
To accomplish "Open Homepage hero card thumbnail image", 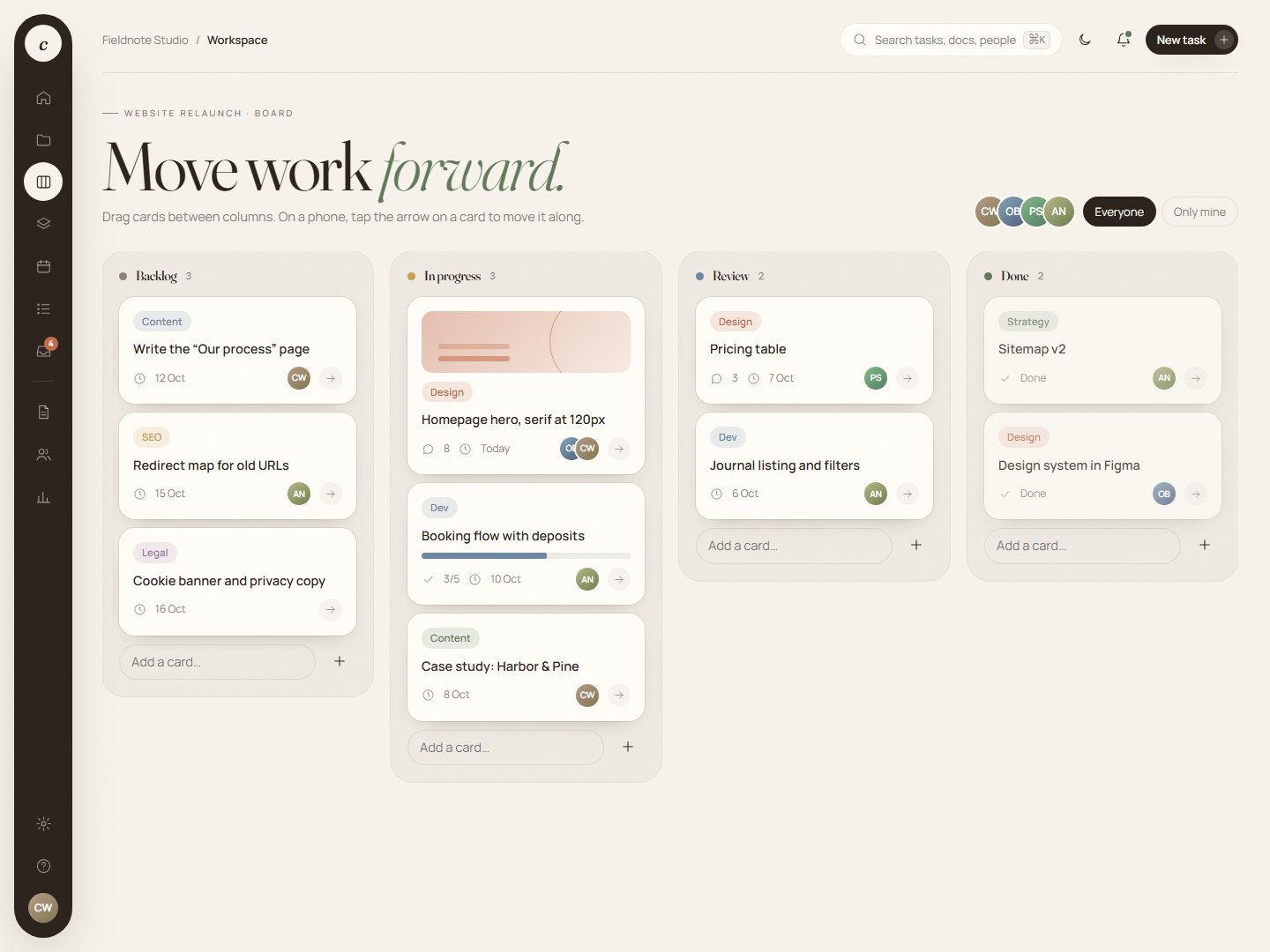I will click(x=526, y=342).
